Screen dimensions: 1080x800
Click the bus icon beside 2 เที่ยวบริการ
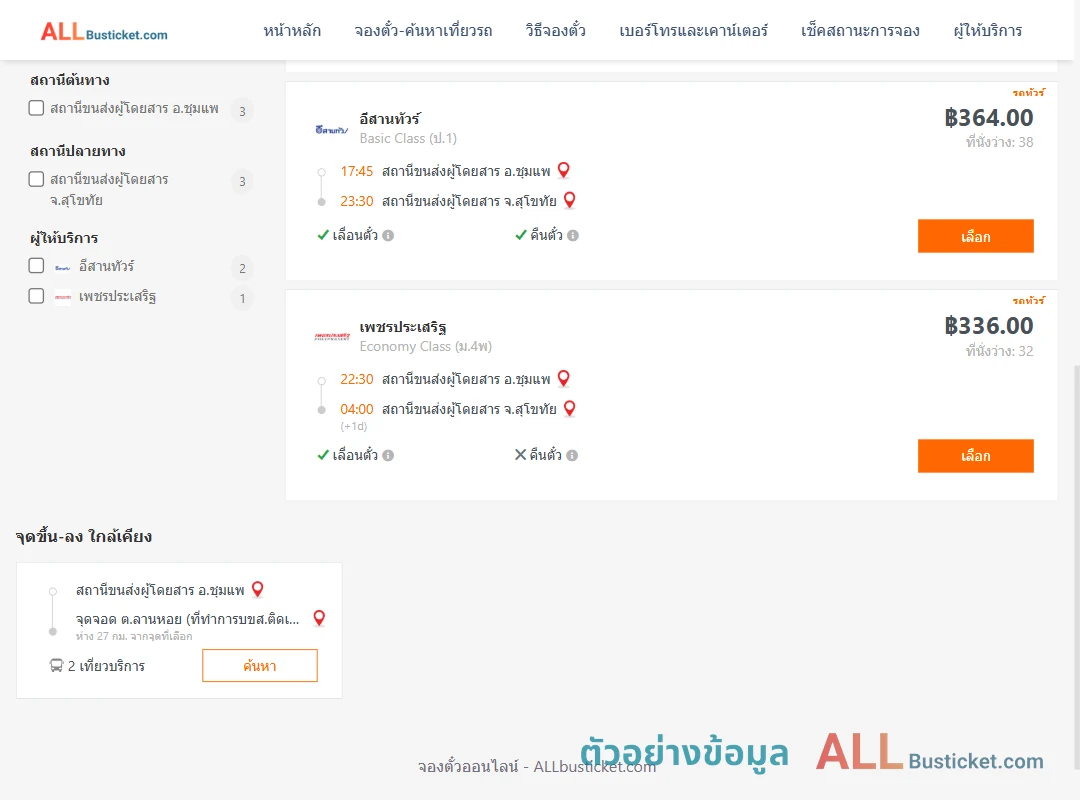pyautogui.click(x=56, y=666)
